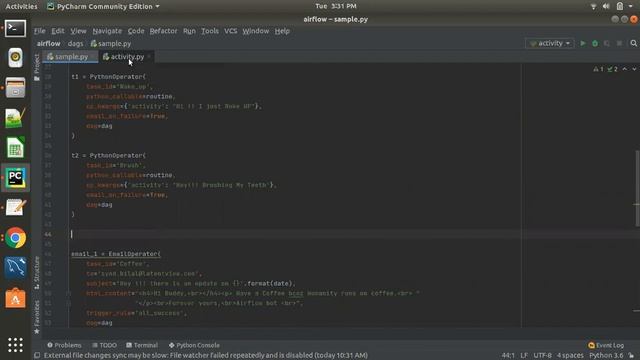Image resolution: width=640 pixels, height=360 pixels.
Task: Open the Terminal tool window
Action: pos(142,345)
